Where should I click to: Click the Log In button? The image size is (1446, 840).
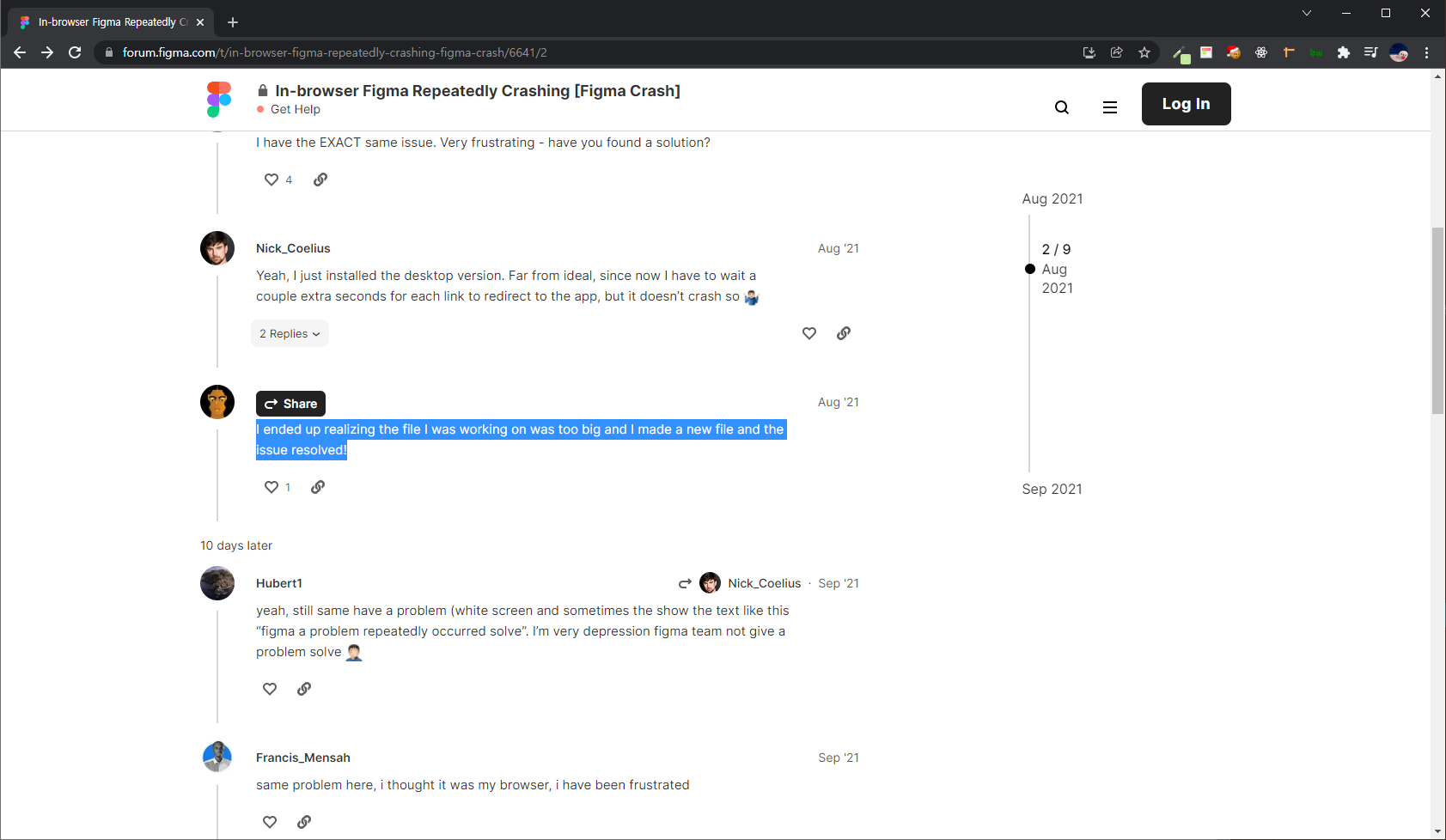point(1186,104)
